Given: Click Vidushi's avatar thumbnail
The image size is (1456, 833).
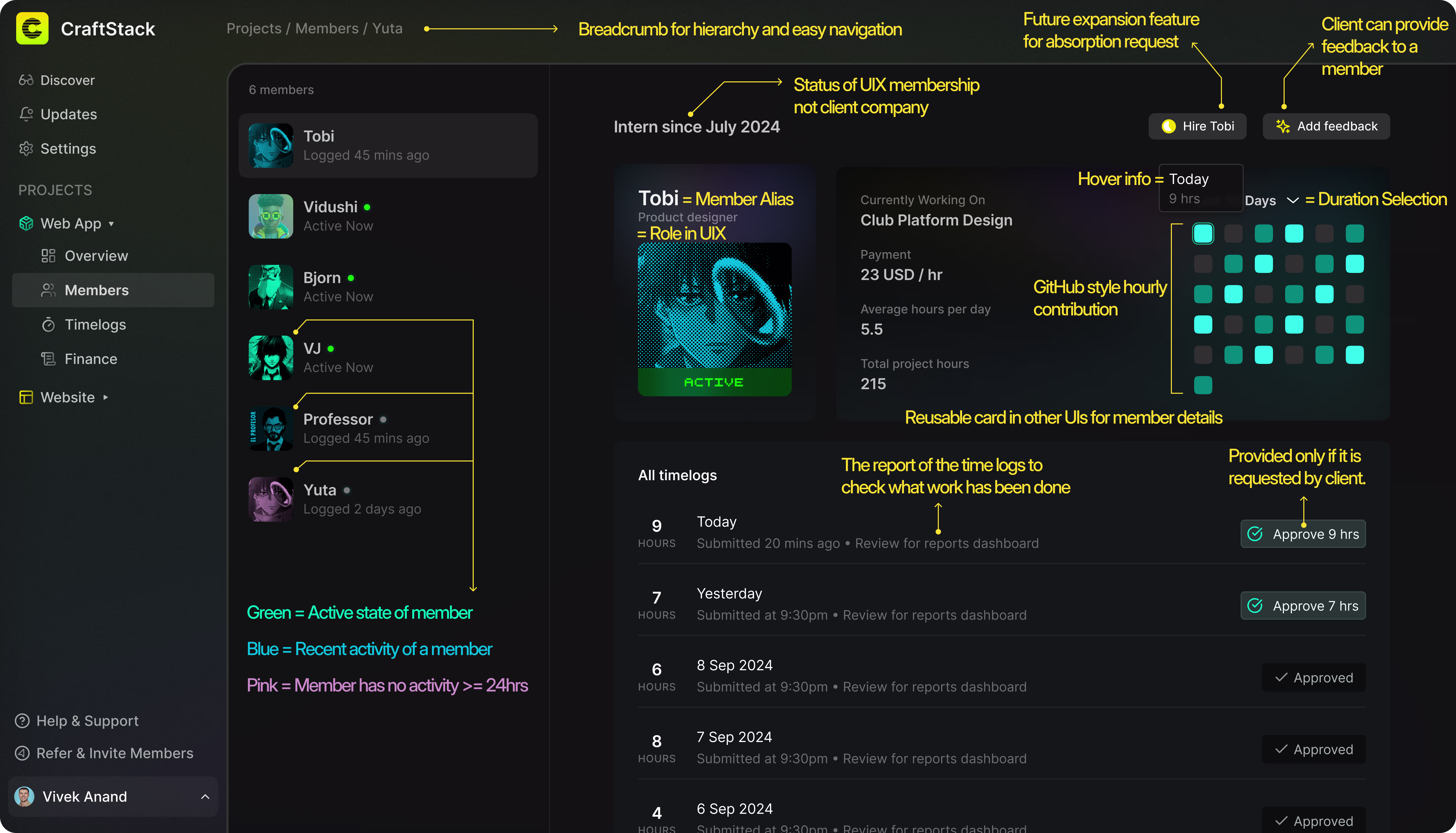Looking at the screenshot, I should (x=271, y=216).
